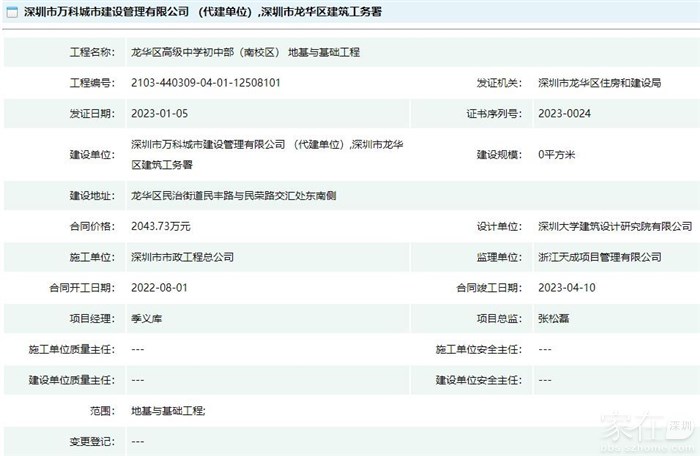Click supervisor unit 浙江天成项目管理有限公司

point(599,257)
